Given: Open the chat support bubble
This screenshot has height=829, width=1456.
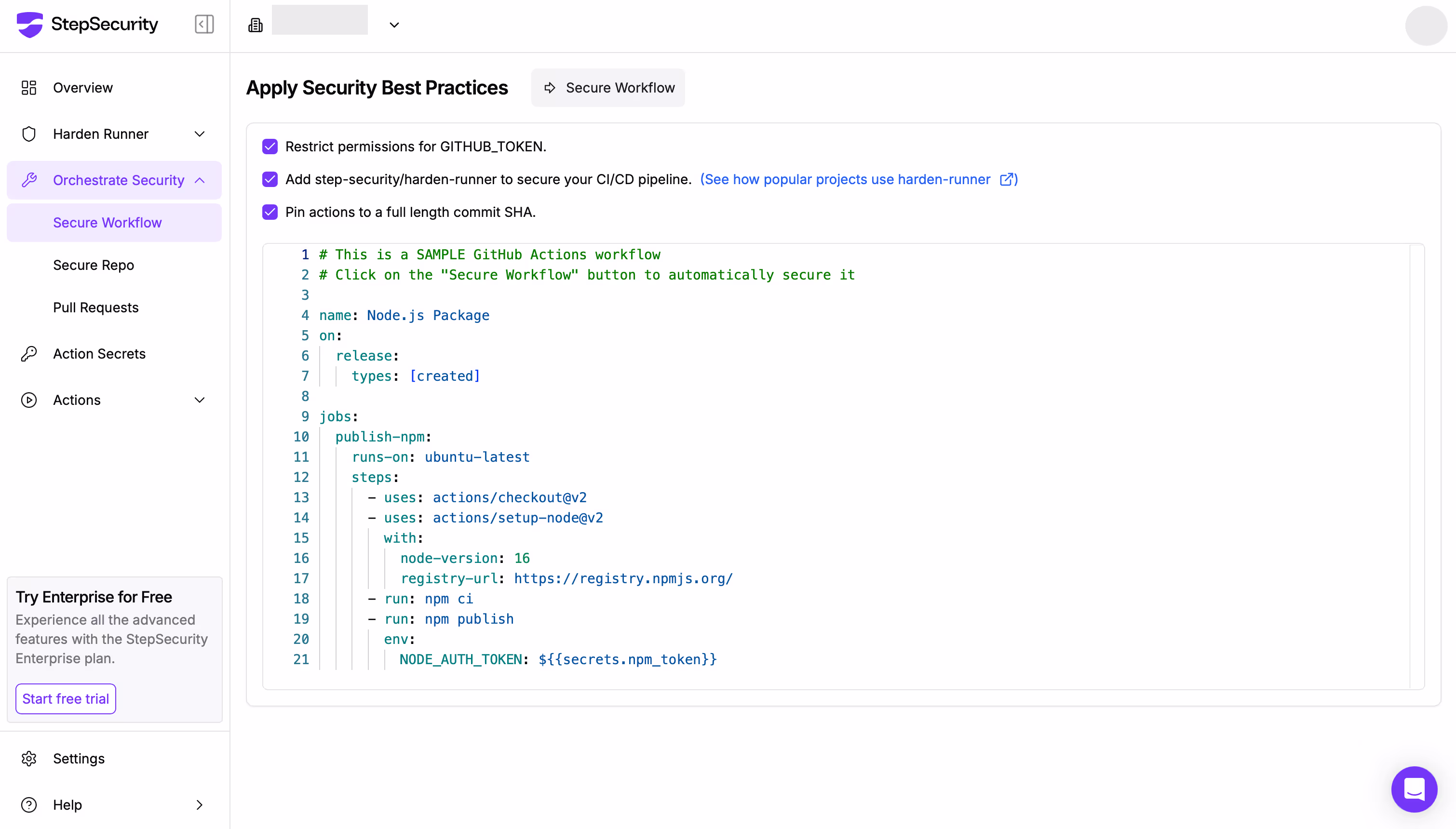Looking at the screenshot, I should pos(1415,789).
